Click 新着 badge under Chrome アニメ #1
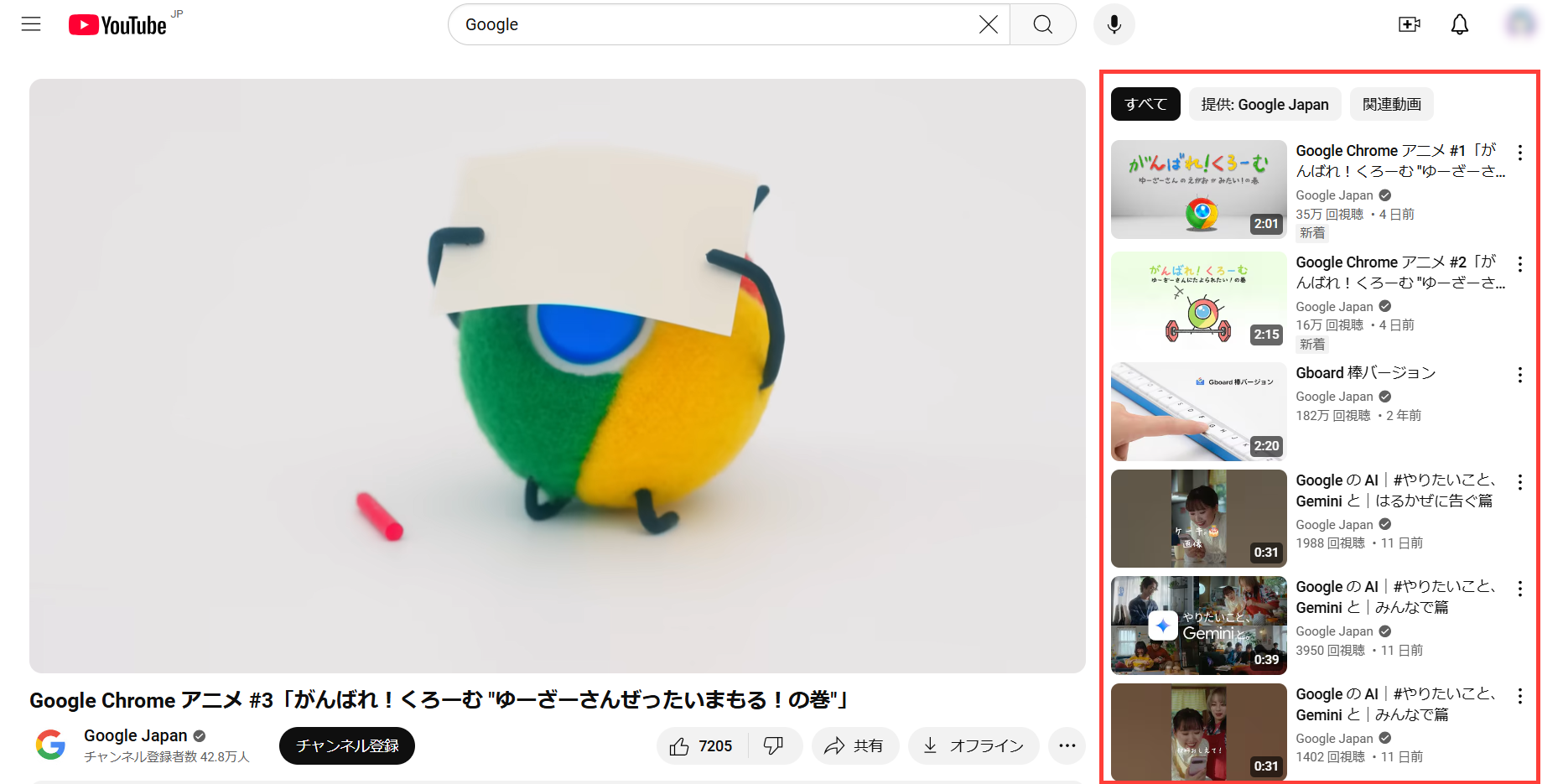1563x784 pixels. [1312, 233]
